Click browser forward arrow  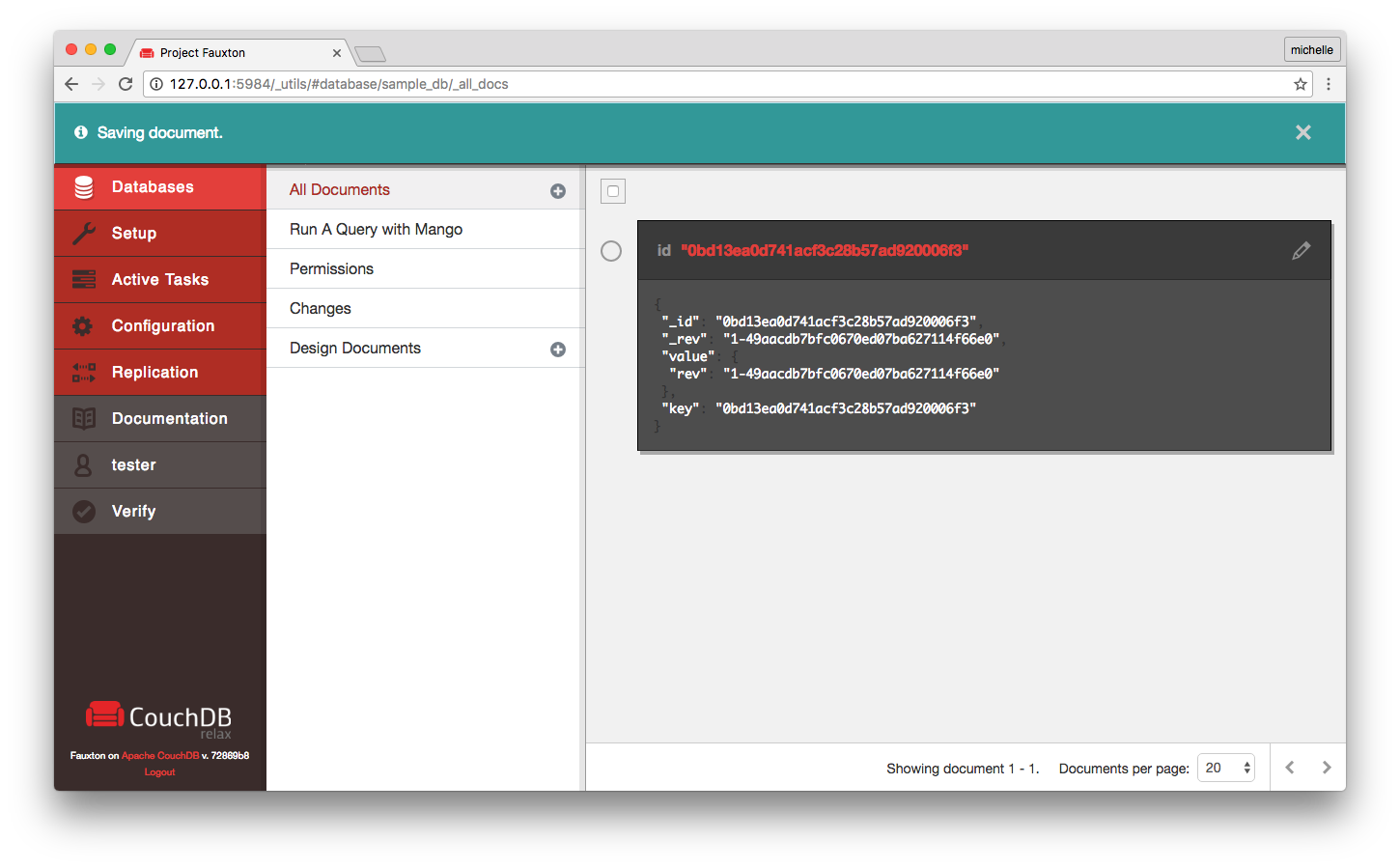98,84
